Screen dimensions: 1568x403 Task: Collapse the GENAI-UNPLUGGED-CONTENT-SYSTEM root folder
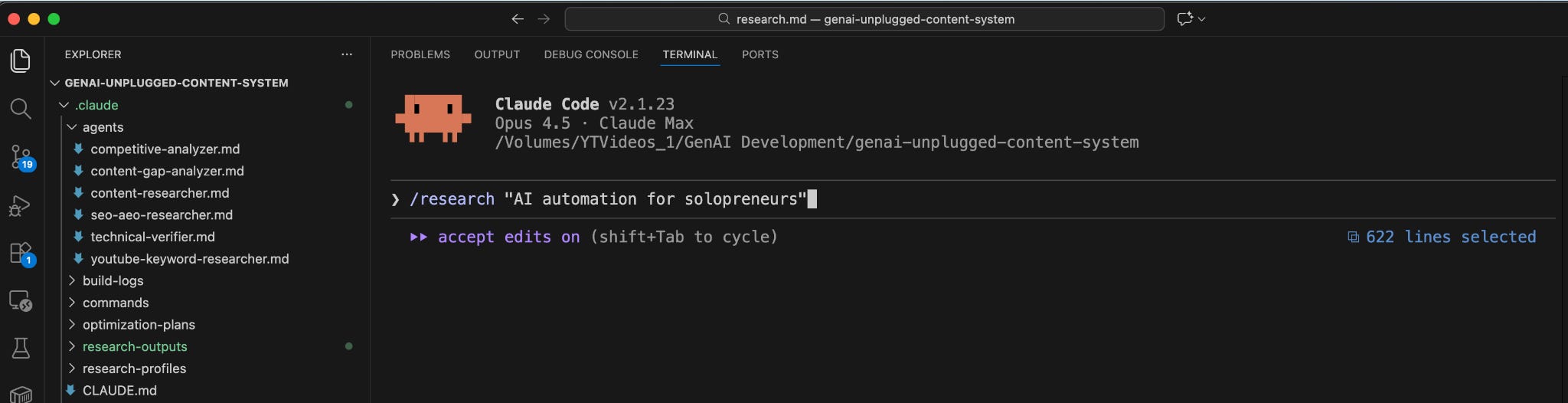(55, 83)
